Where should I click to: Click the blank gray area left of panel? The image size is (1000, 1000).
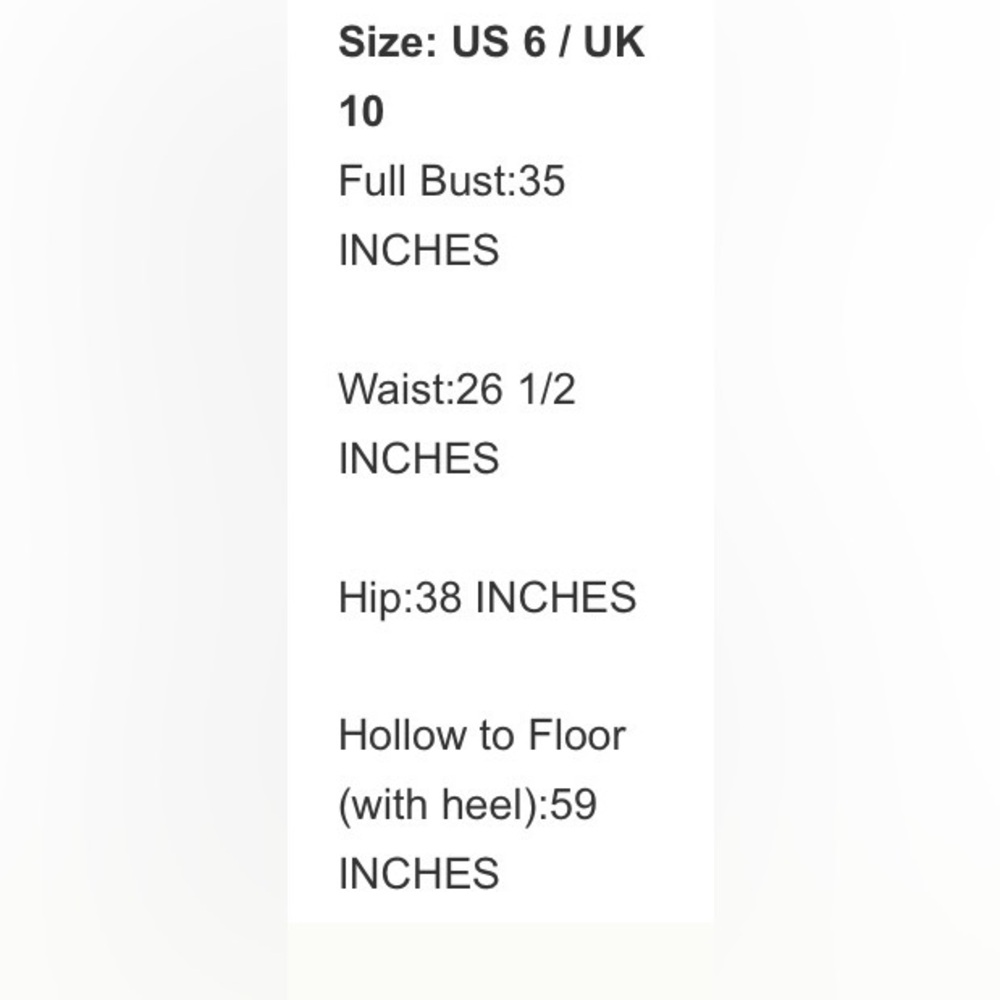pos(143,500)
